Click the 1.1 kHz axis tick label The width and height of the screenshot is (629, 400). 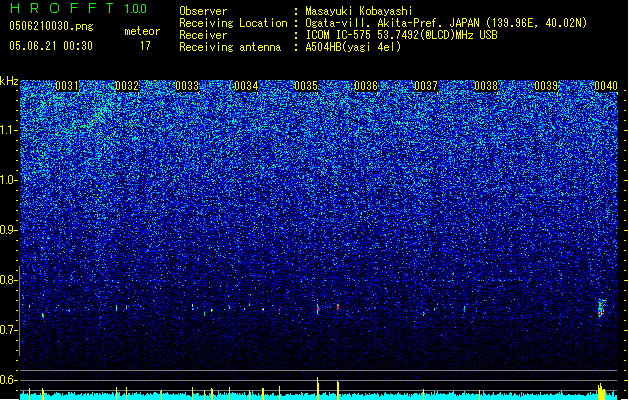coord(9,130)
